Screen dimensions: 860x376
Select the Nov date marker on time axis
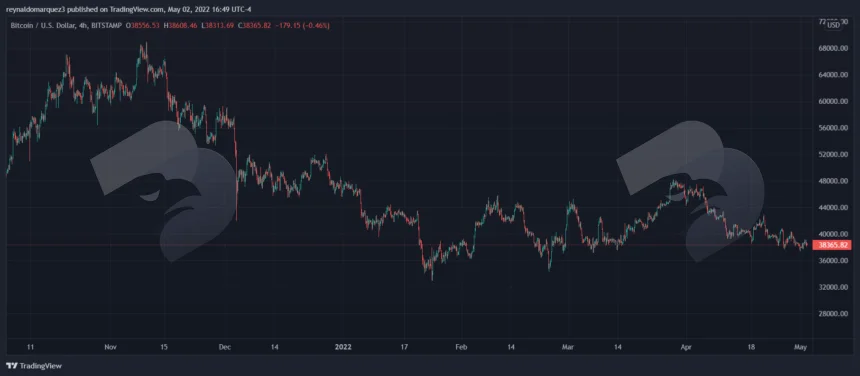coord(111,347)
